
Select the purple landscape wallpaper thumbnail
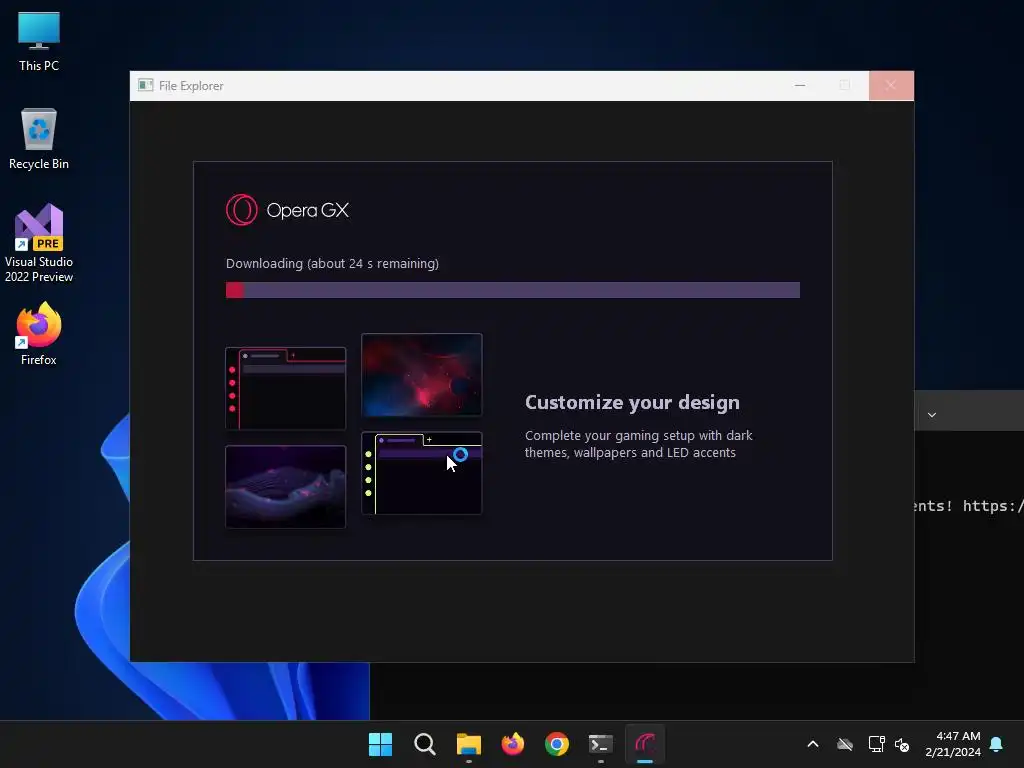click(285, 487)
